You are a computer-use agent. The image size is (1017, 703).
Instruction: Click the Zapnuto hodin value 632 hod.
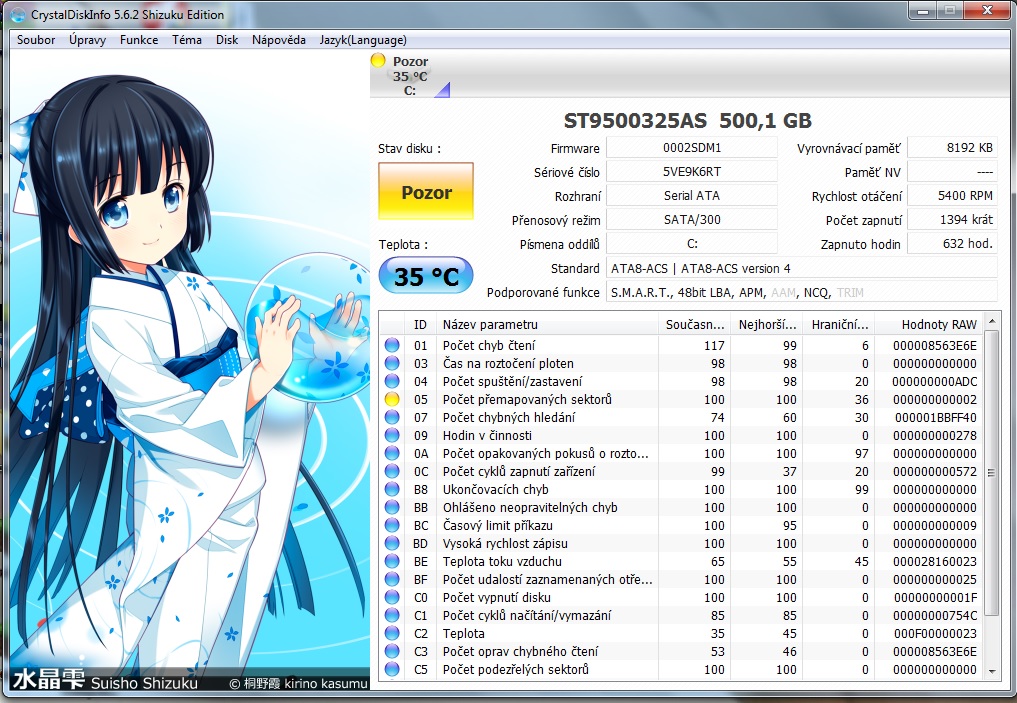pyautogui.click(x=952, y=244)
